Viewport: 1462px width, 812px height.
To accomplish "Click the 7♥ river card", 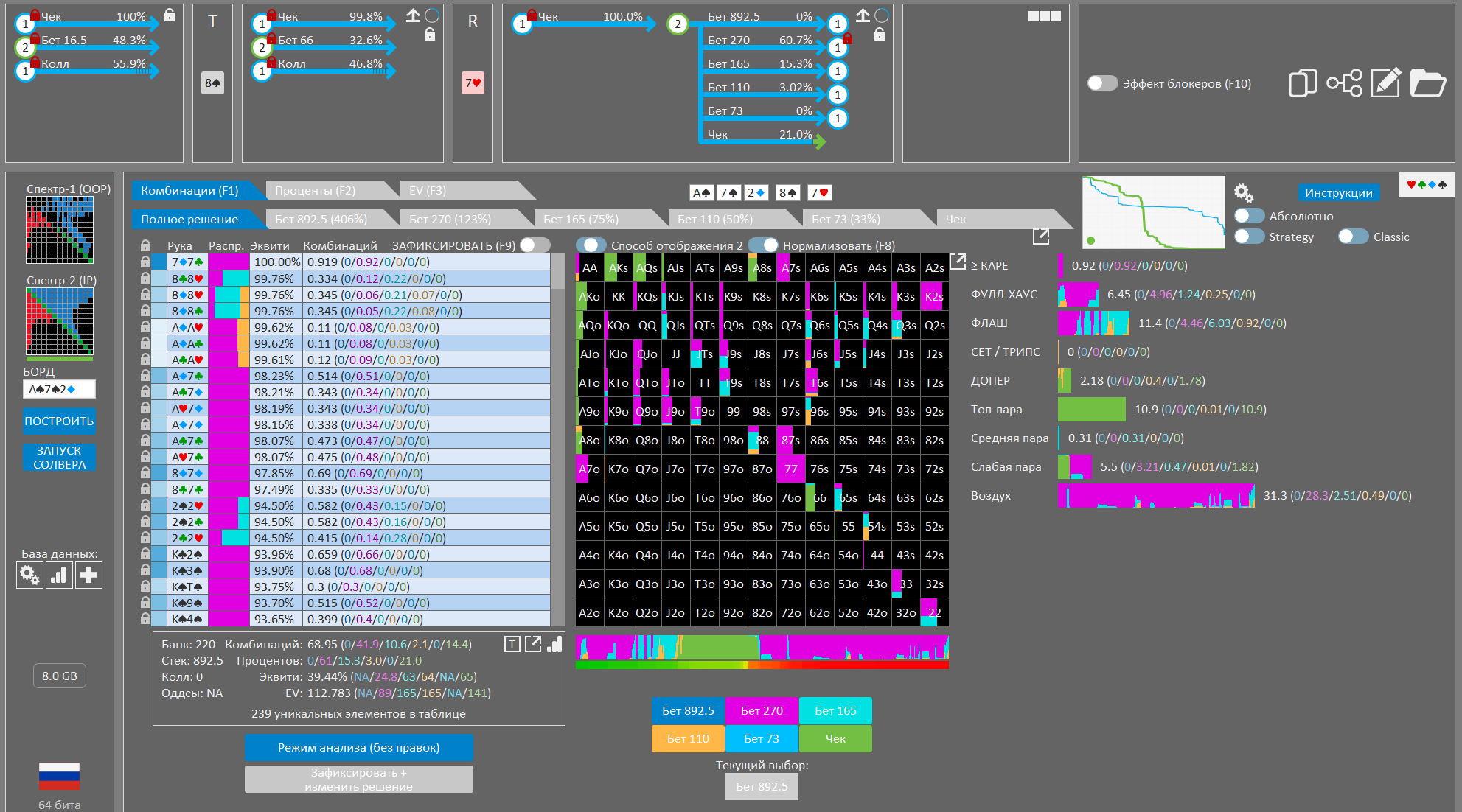I will (473, 83).
